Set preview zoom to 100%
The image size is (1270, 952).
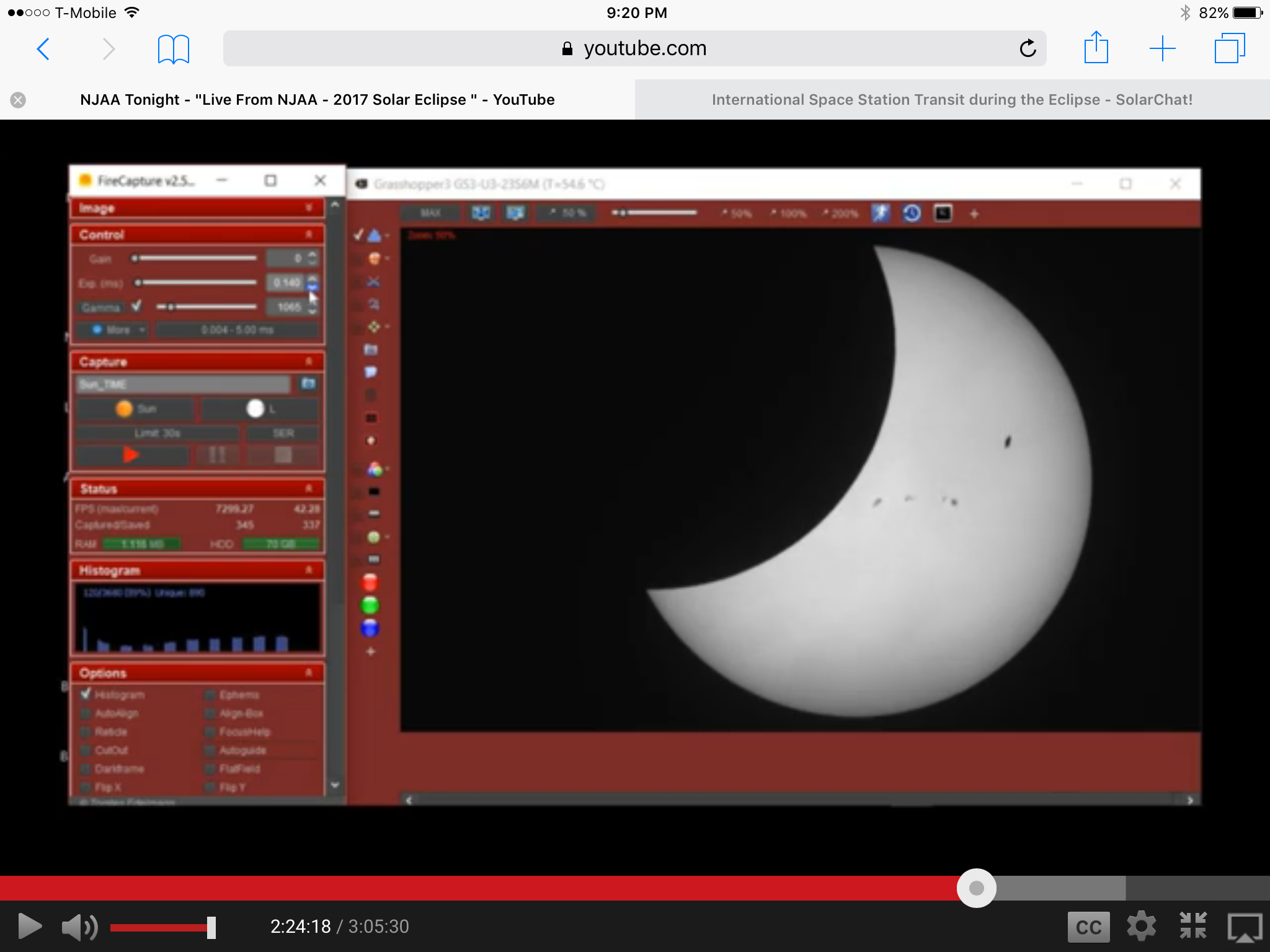click(788, 213)
